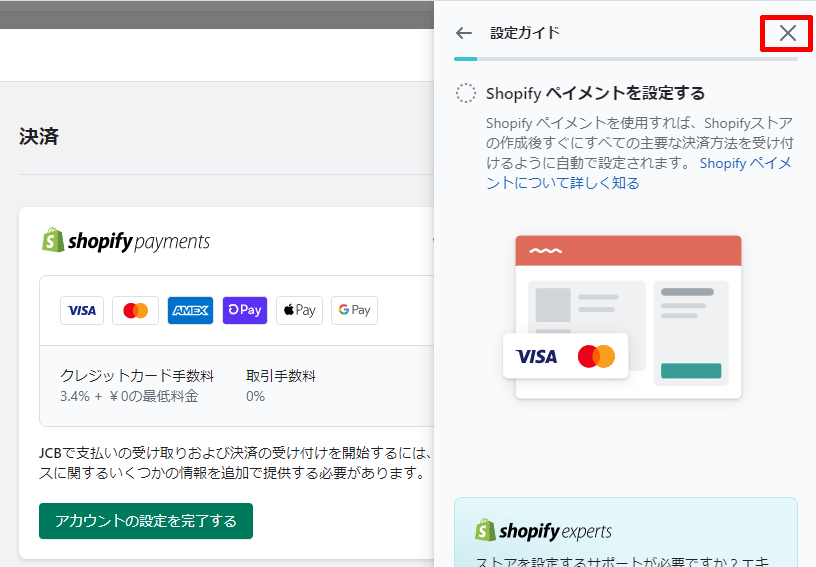Click the Shopify ペイメントを設定する heading
The image size is (816, 567).
(x=595, y=94)
